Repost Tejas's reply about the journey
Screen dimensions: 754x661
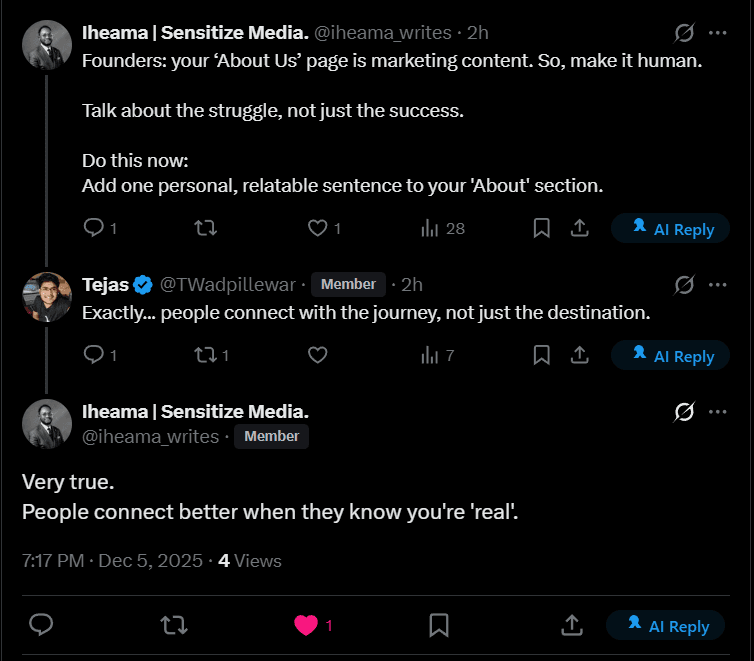(x=205, y=355)
